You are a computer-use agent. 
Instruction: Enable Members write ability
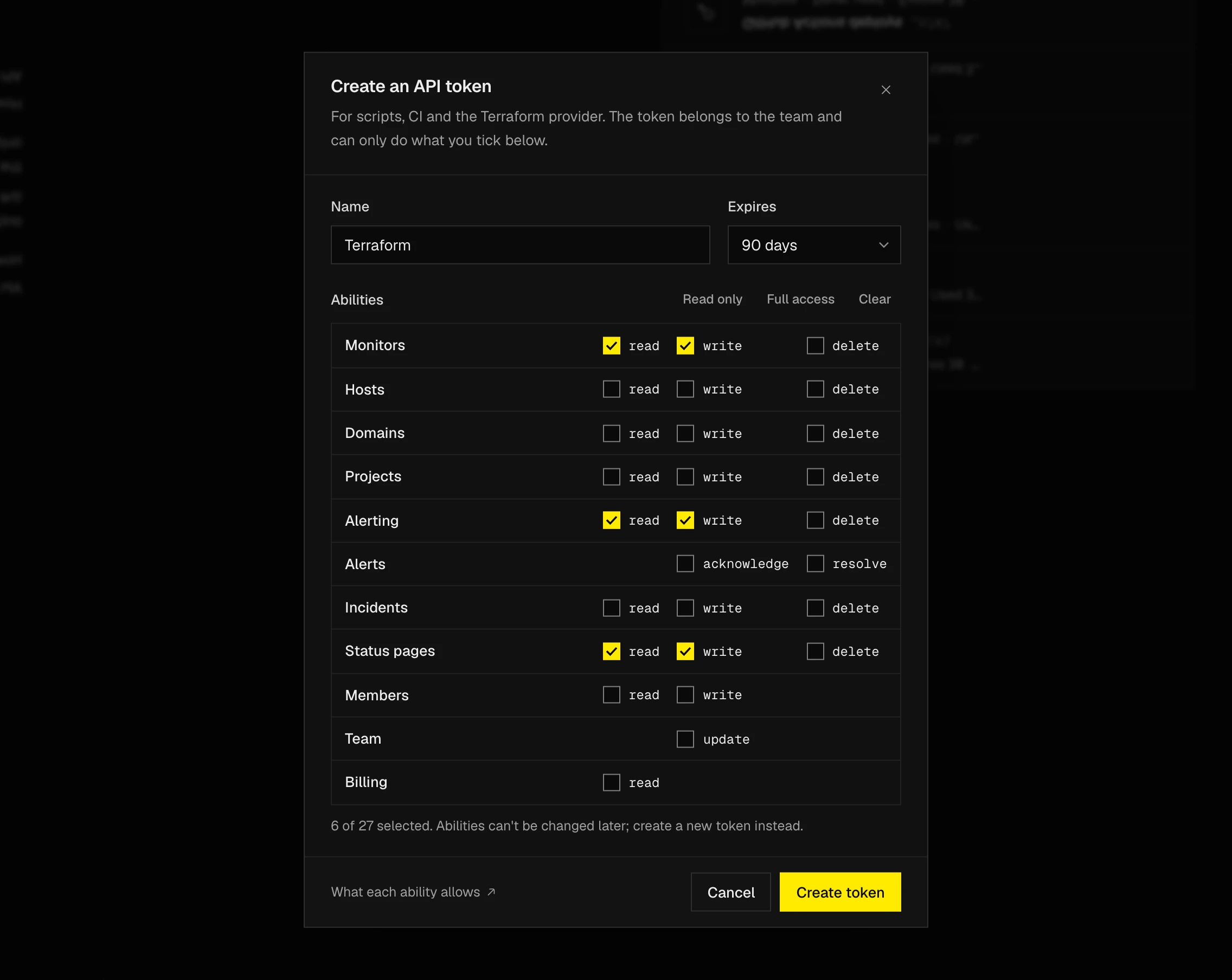coord(685,695)
